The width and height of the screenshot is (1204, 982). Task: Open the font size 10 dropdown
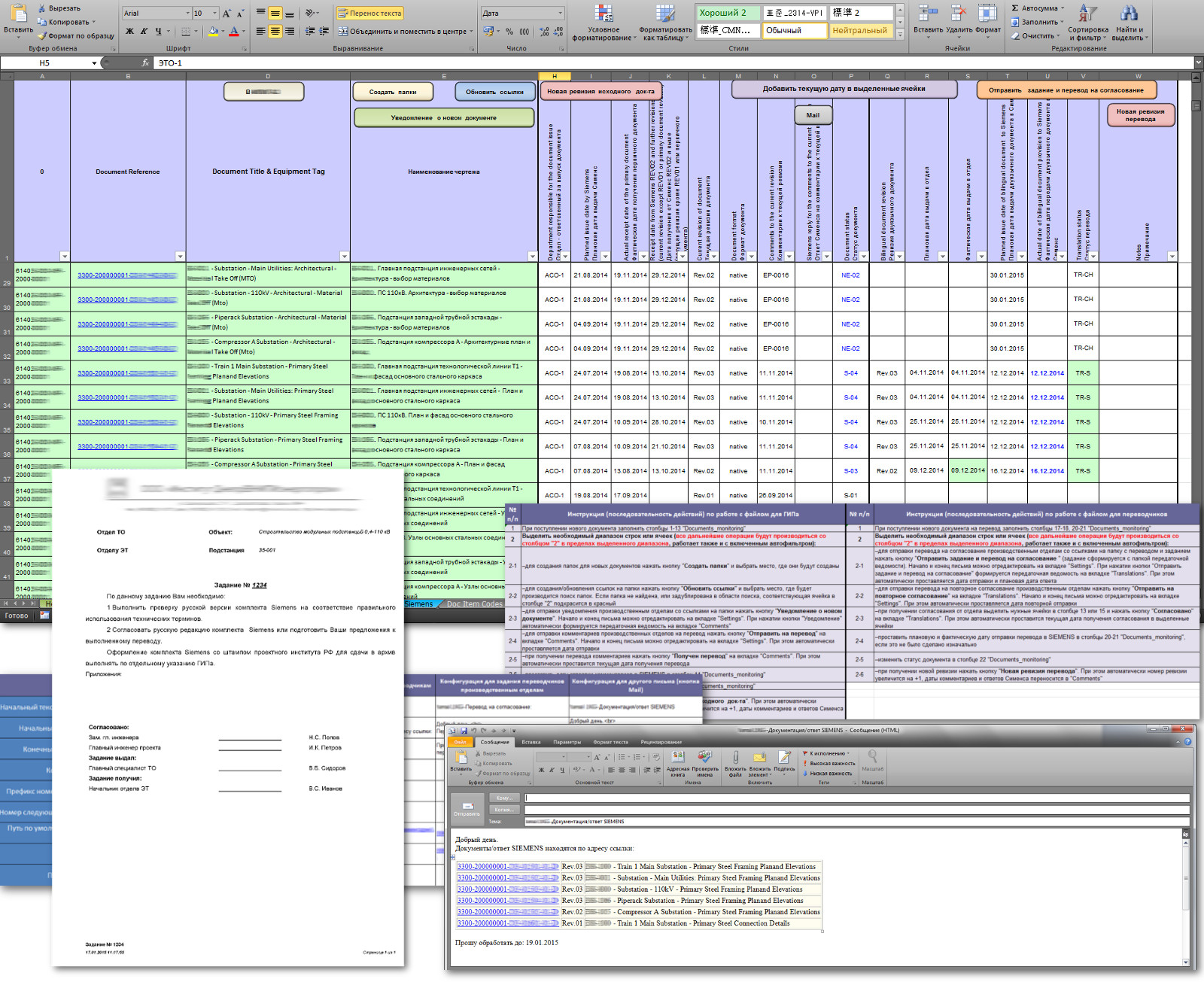click(x=215, y=14)
